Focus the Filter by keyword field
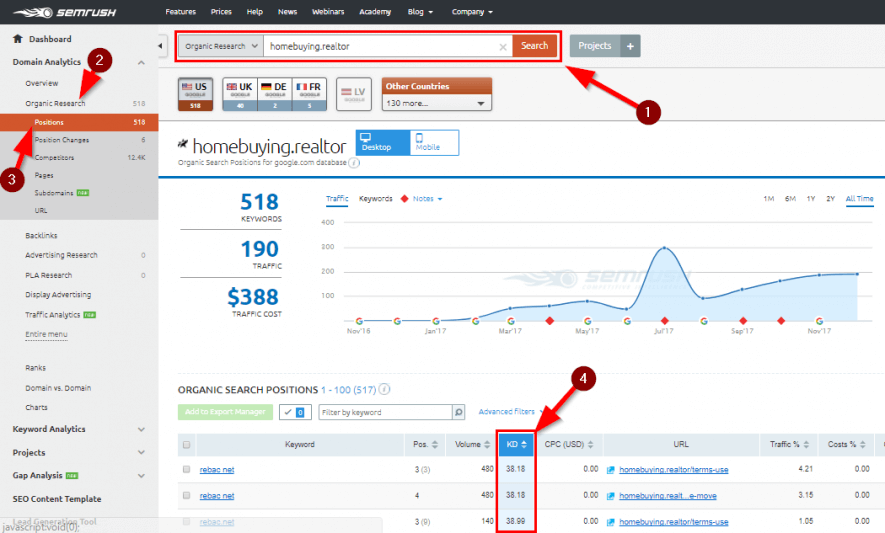Image resolution: width=885 pixels, height=533 pixels. [x=385, y=412]
